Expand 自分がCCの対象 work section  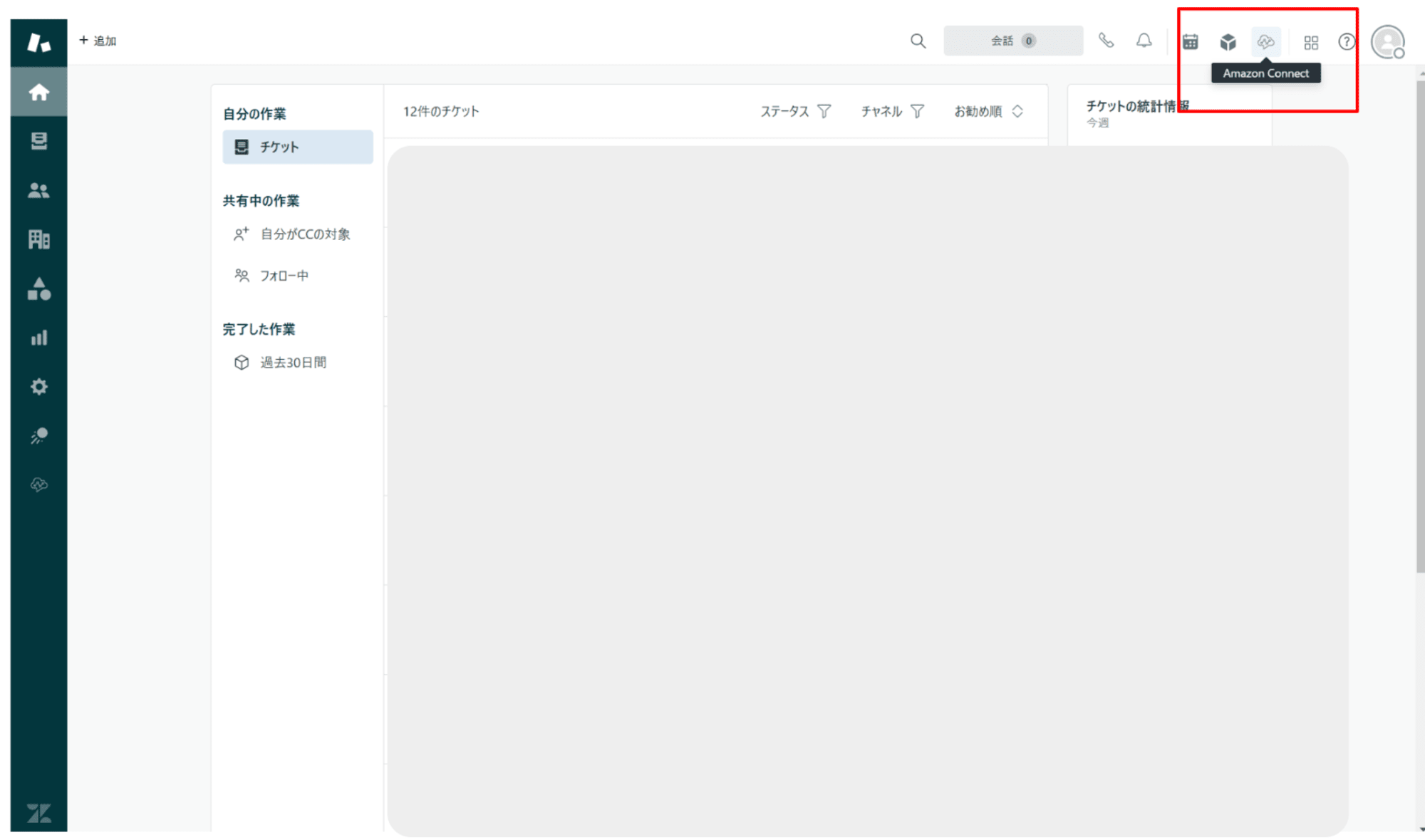pos(298,234)
